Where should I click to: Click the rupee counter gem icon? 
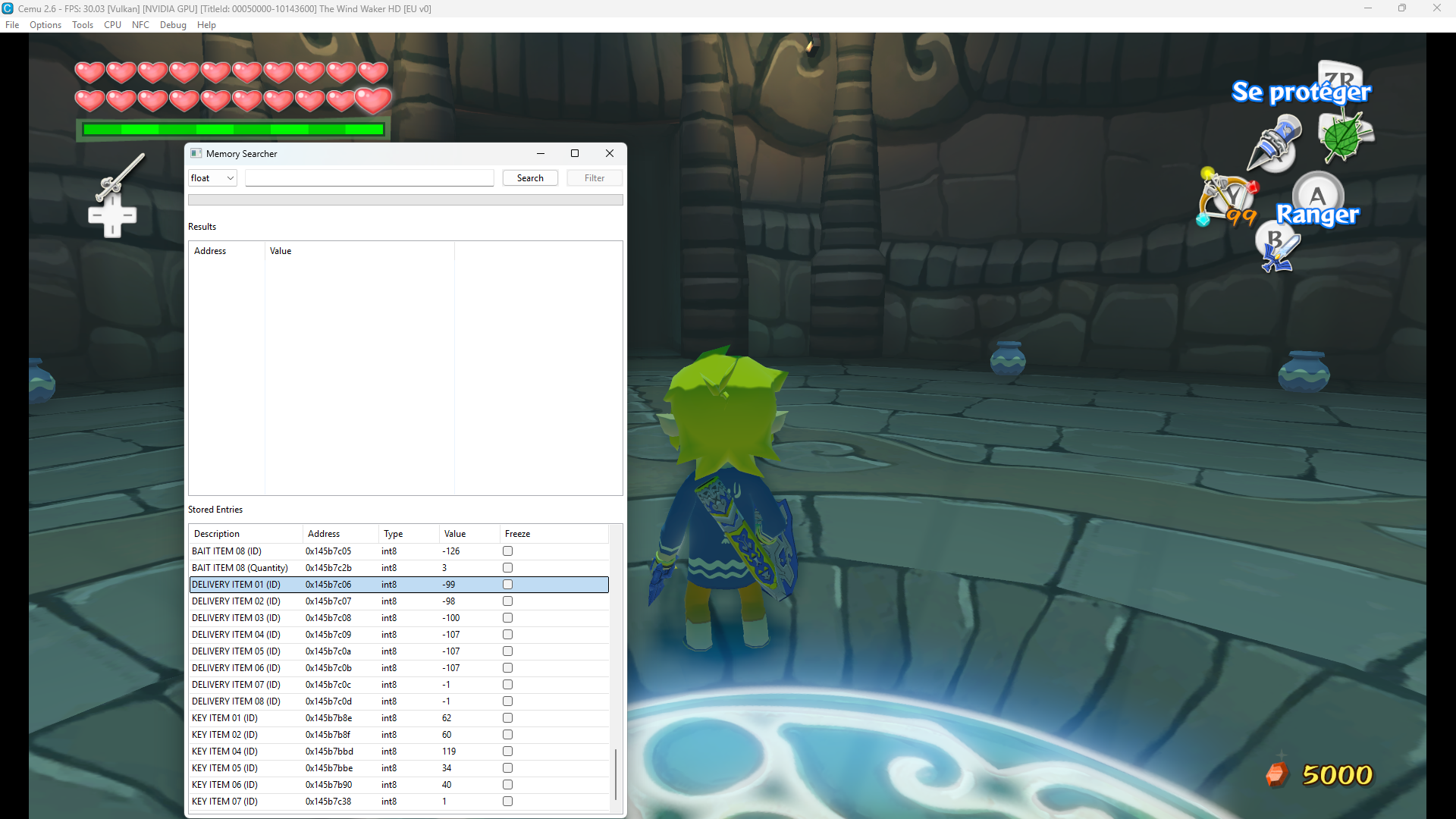1277,773
